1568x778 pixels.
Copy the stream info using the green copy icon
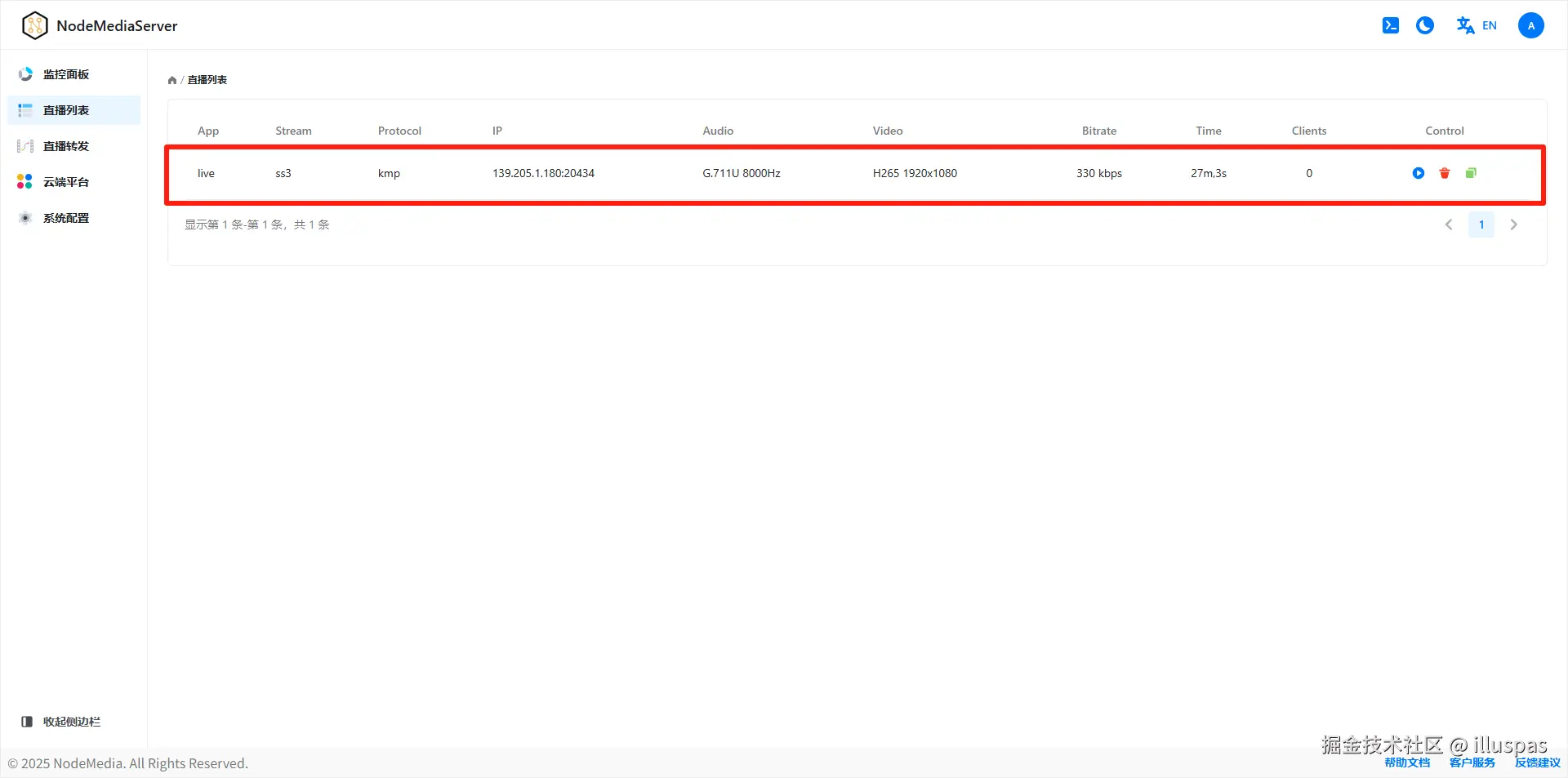tap(1471, 173)
